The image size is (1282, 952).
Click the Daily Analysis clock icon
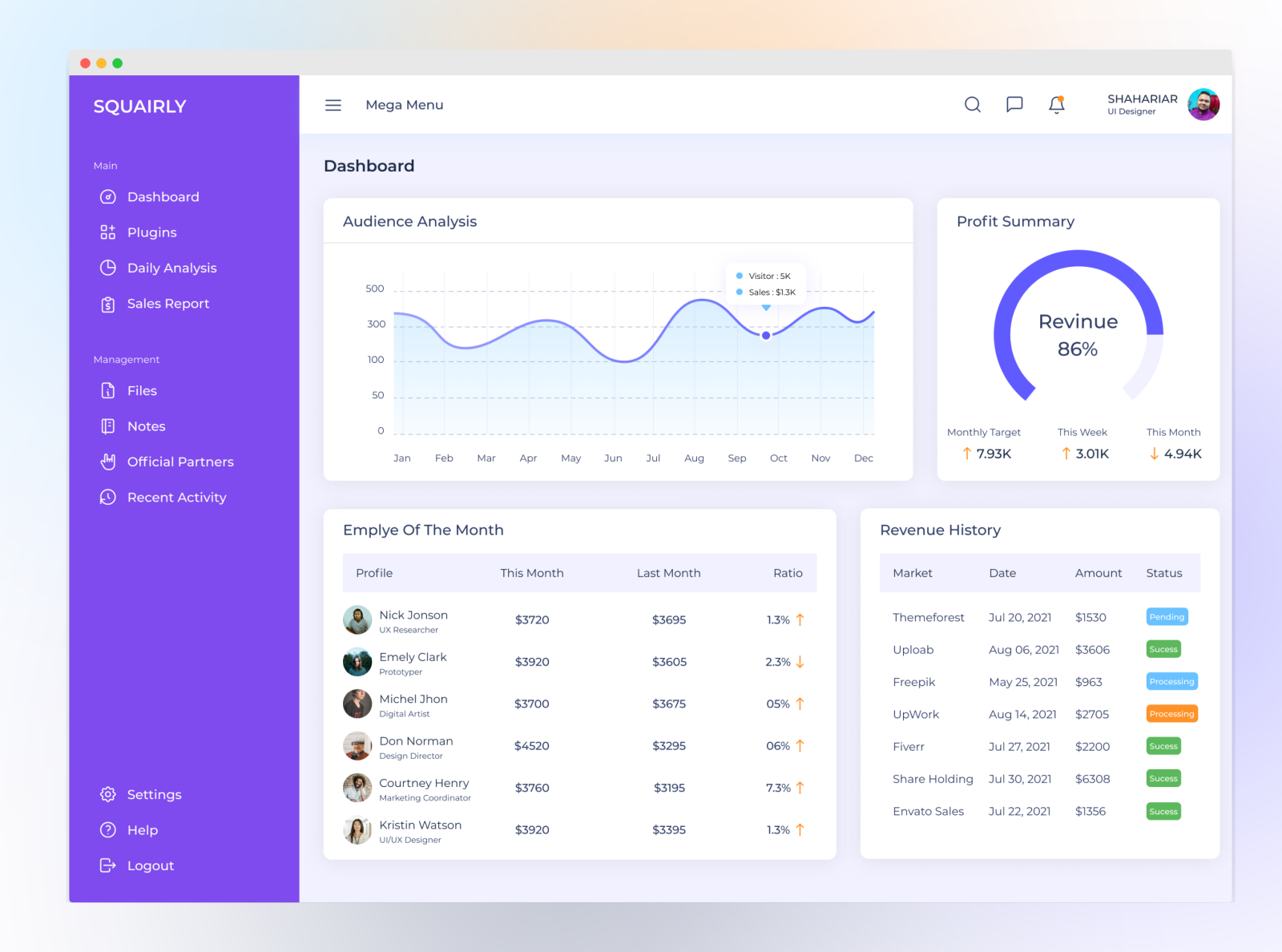coord(108,268)
